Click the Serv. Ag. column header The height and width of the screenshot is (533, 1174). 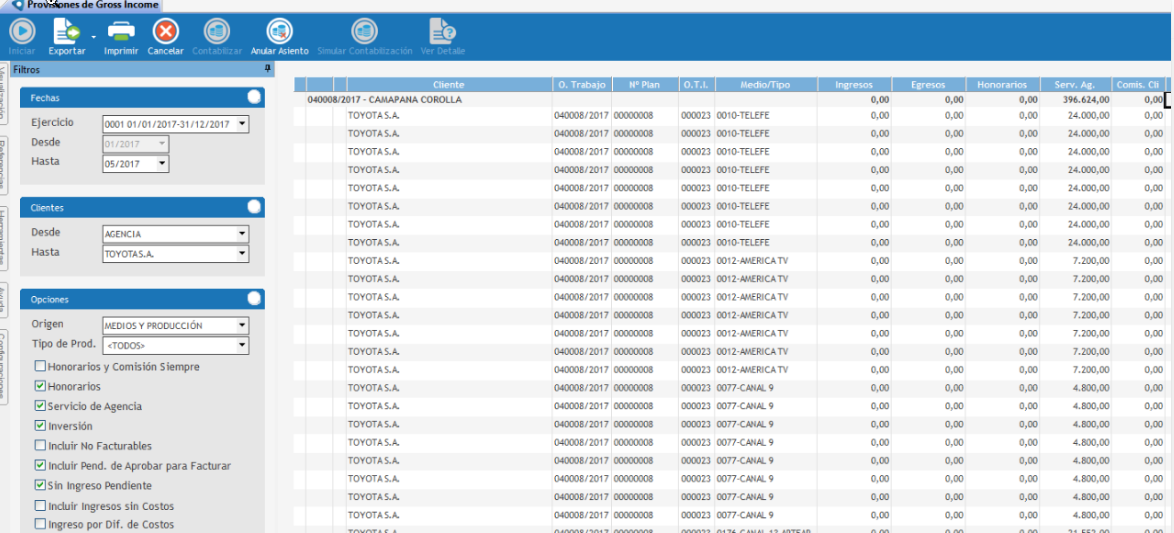pos(1075,85)
